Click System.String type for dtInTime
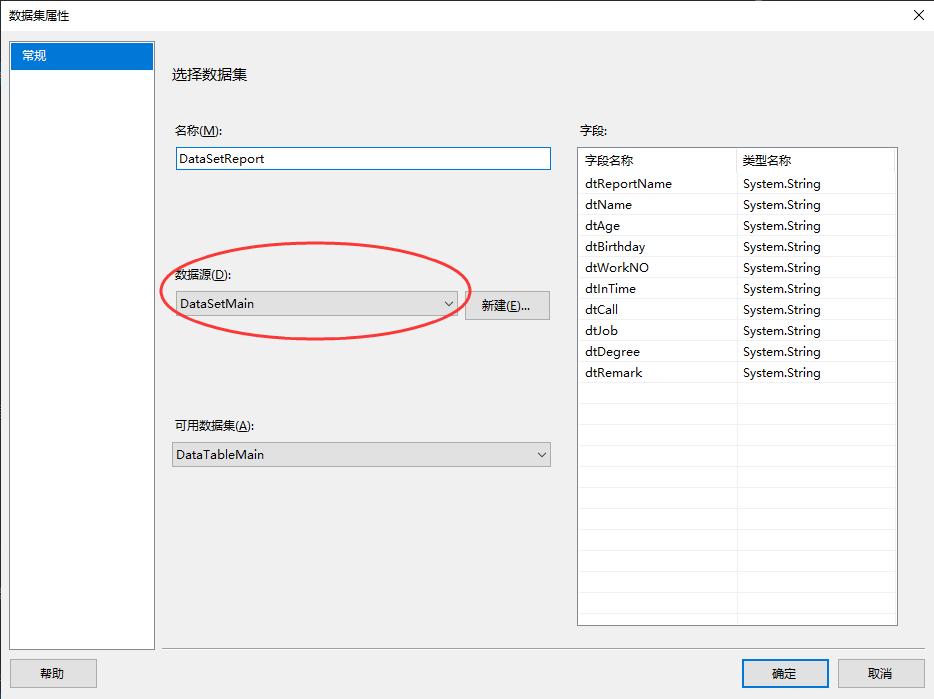This screenshot has width=934, height=699. click(782, 288)
